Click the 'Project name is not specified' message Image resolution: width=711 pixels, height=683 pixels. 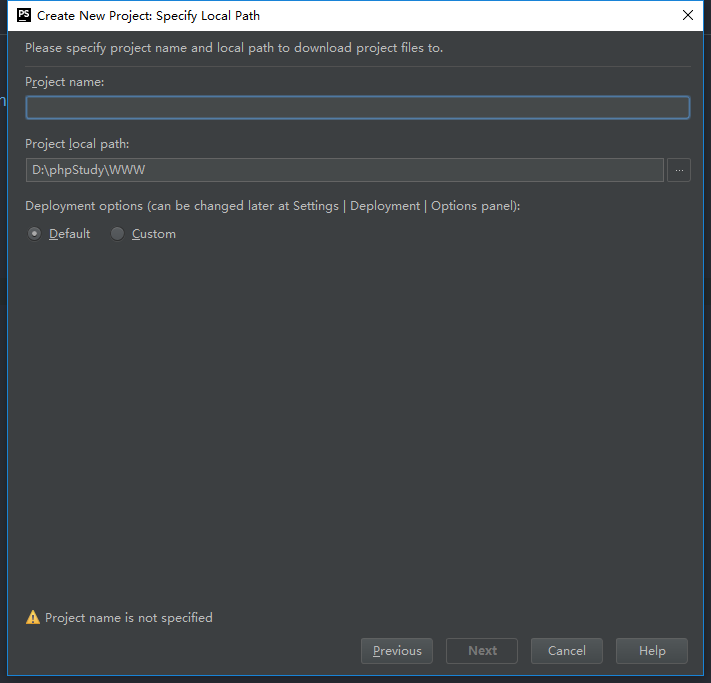click(x=129, y=618)
